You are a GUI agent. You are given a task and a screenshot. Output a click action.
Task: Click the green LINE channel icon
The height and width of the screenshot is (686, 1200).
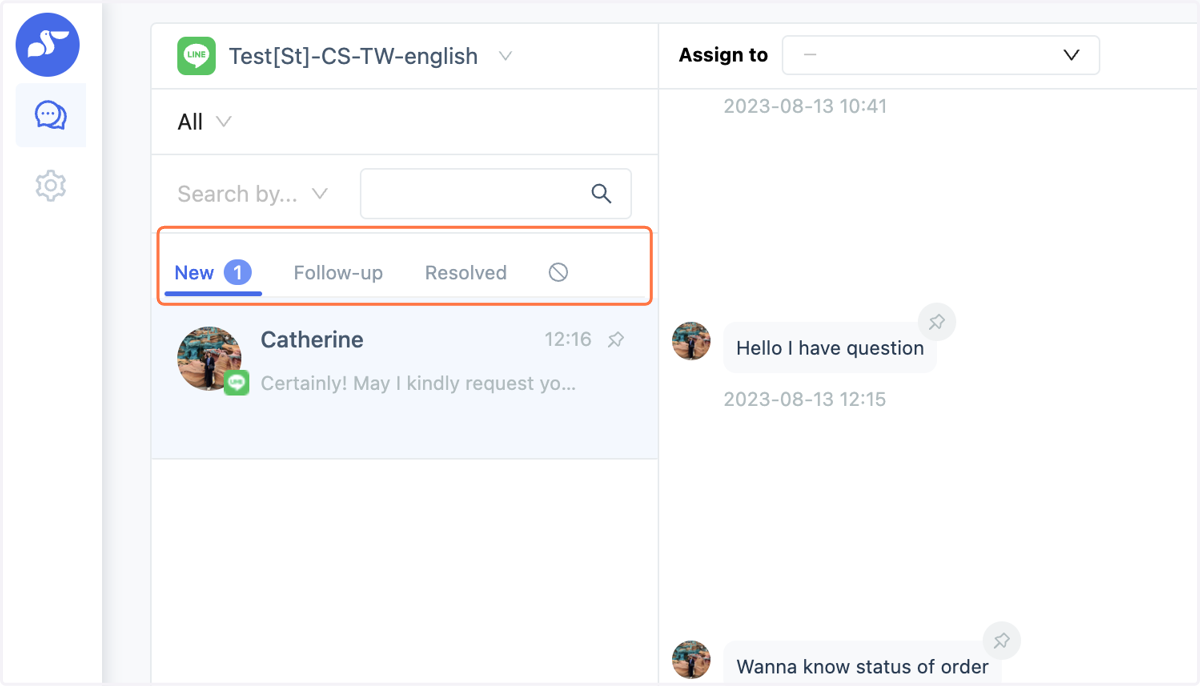click(x=197, y=56)
